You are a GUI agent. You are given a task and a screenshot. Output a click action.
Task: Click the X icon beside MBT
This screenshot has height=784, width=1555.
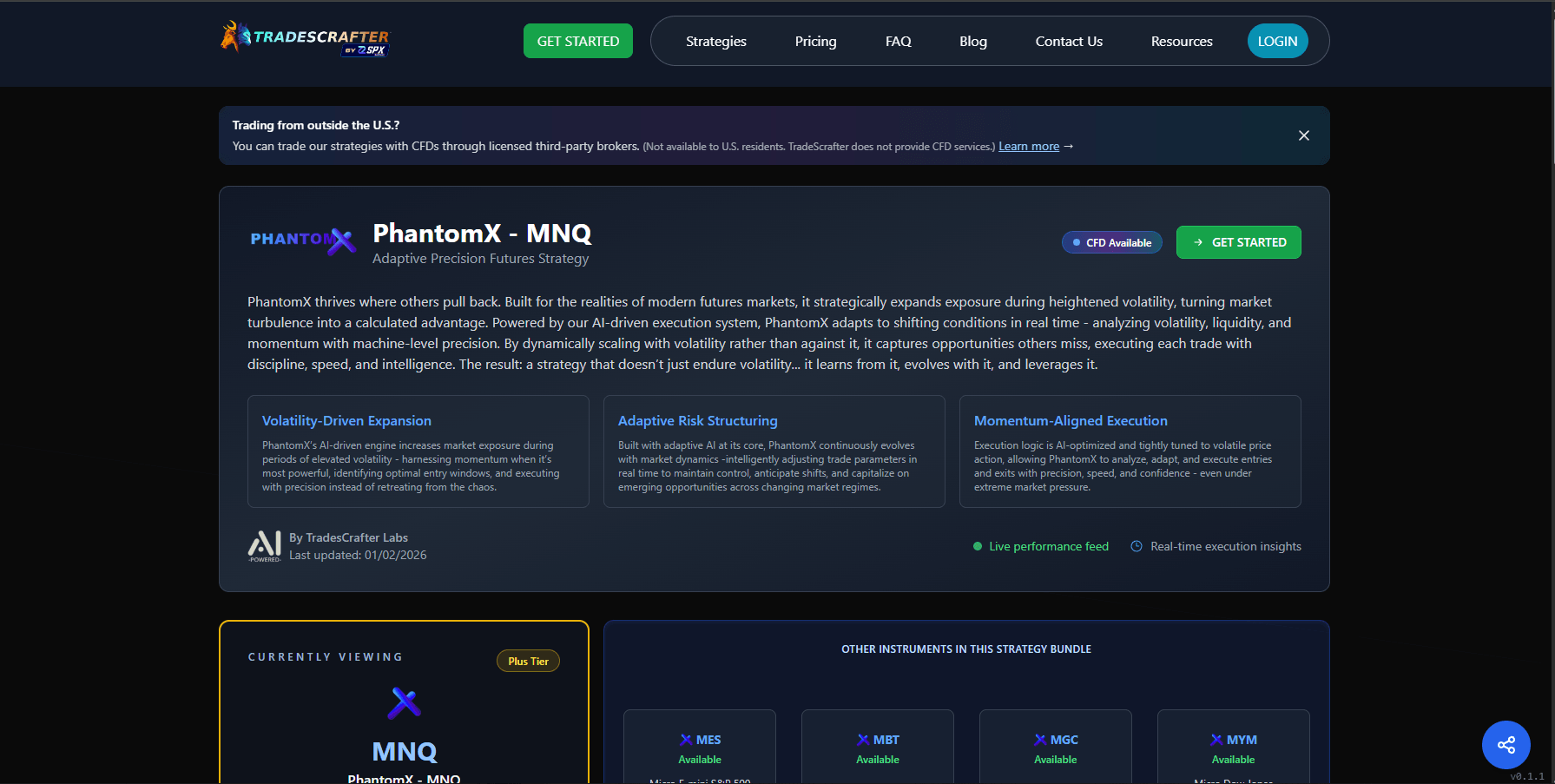tap(863, 740)
